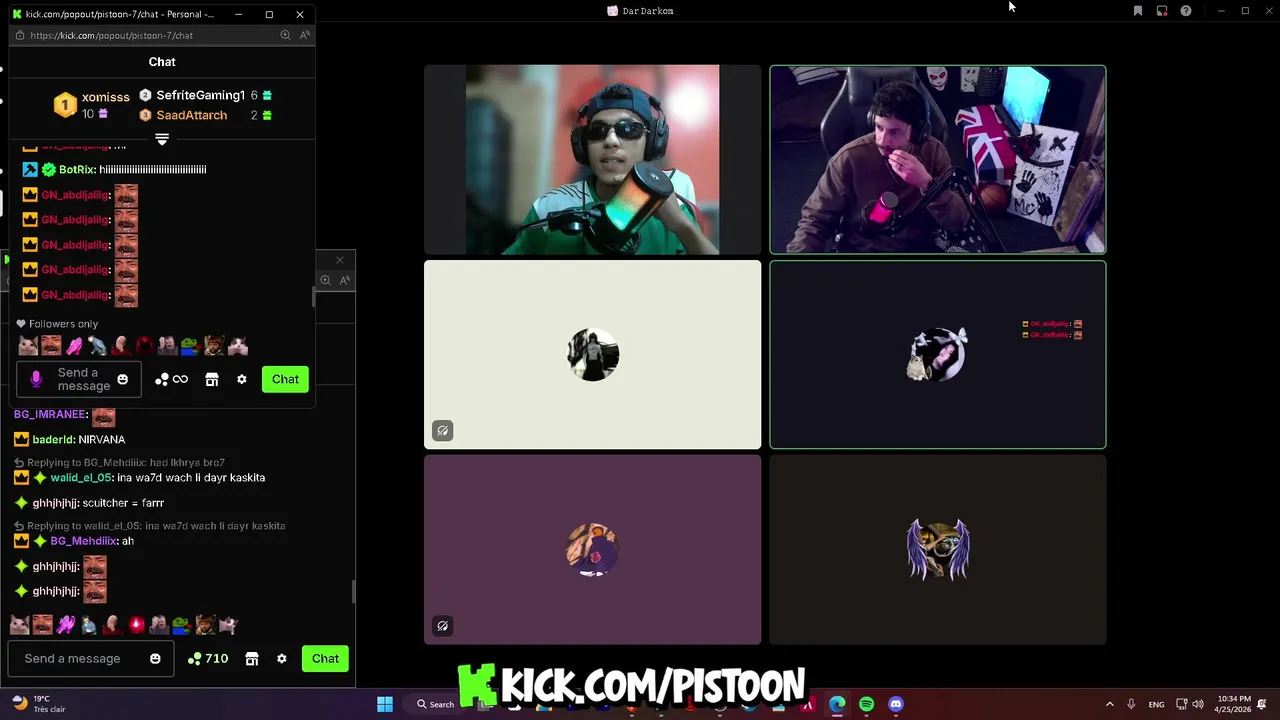
Task: Click the popout chat scrollbar thumb
Action: click(313, 297)
